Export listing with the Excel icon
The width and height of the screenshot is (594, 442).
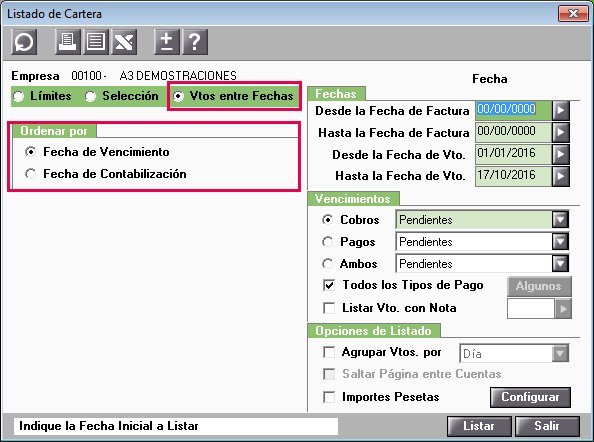click(x=124, y=42)
